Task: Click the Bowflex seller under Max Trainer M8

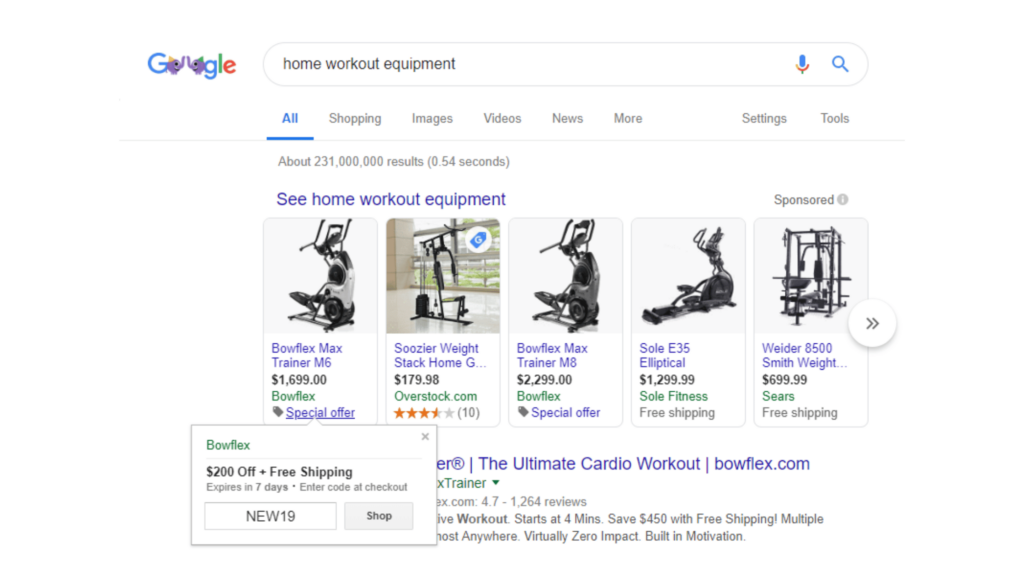Action: pos(539,396)
